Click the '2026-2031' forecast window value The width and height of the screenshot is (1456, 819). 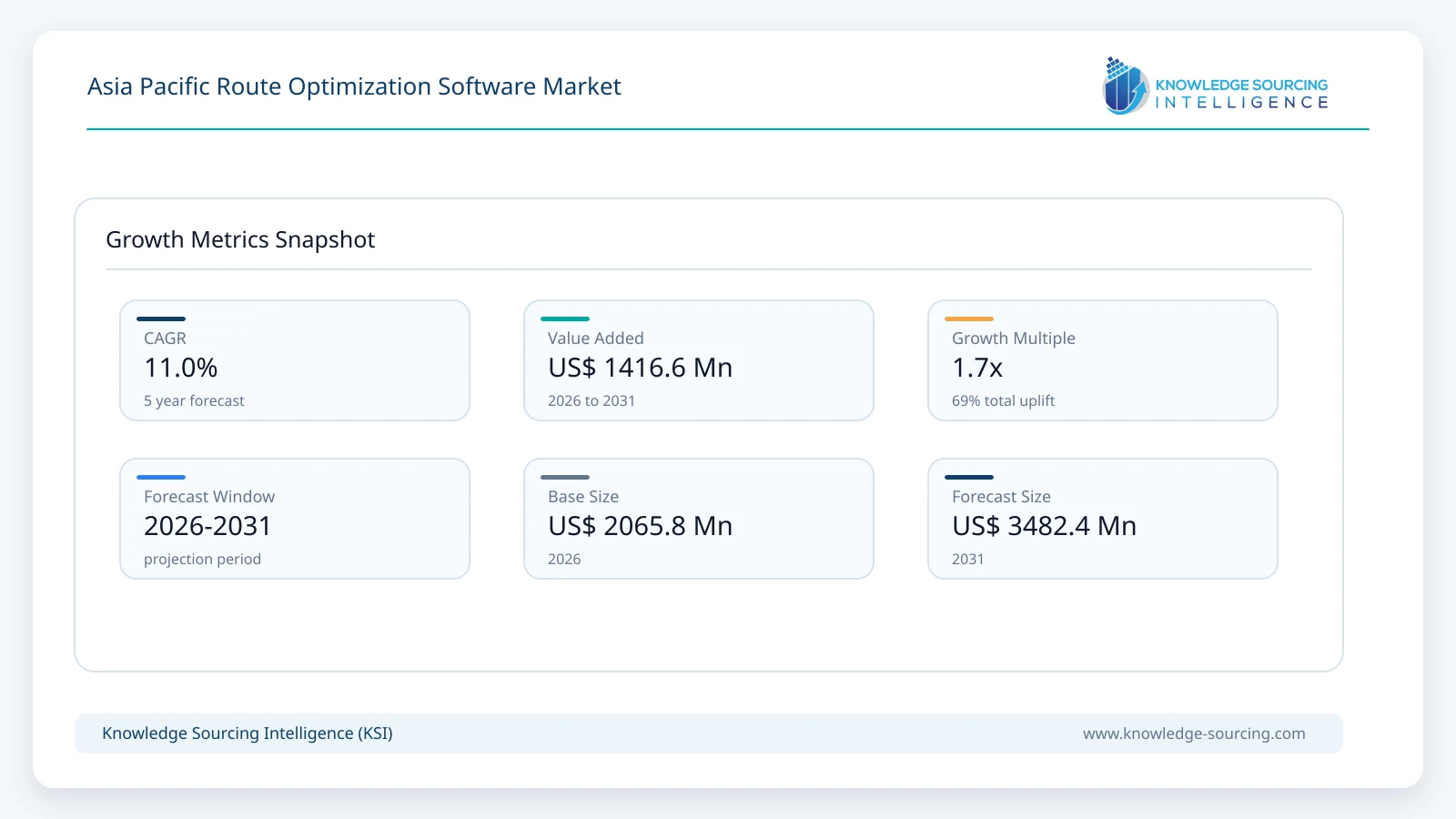pos(207,526)
